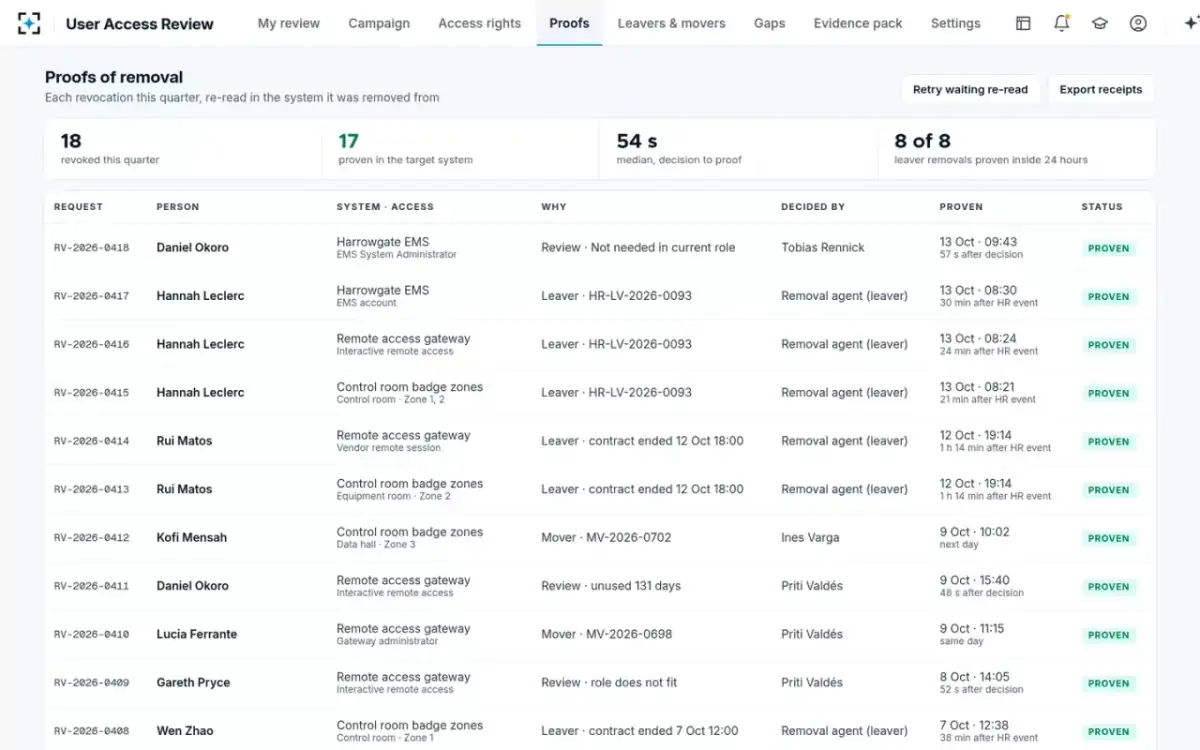
Task: Open the sparkle AI assistant icon
Action: click(x=1190, y=23)
